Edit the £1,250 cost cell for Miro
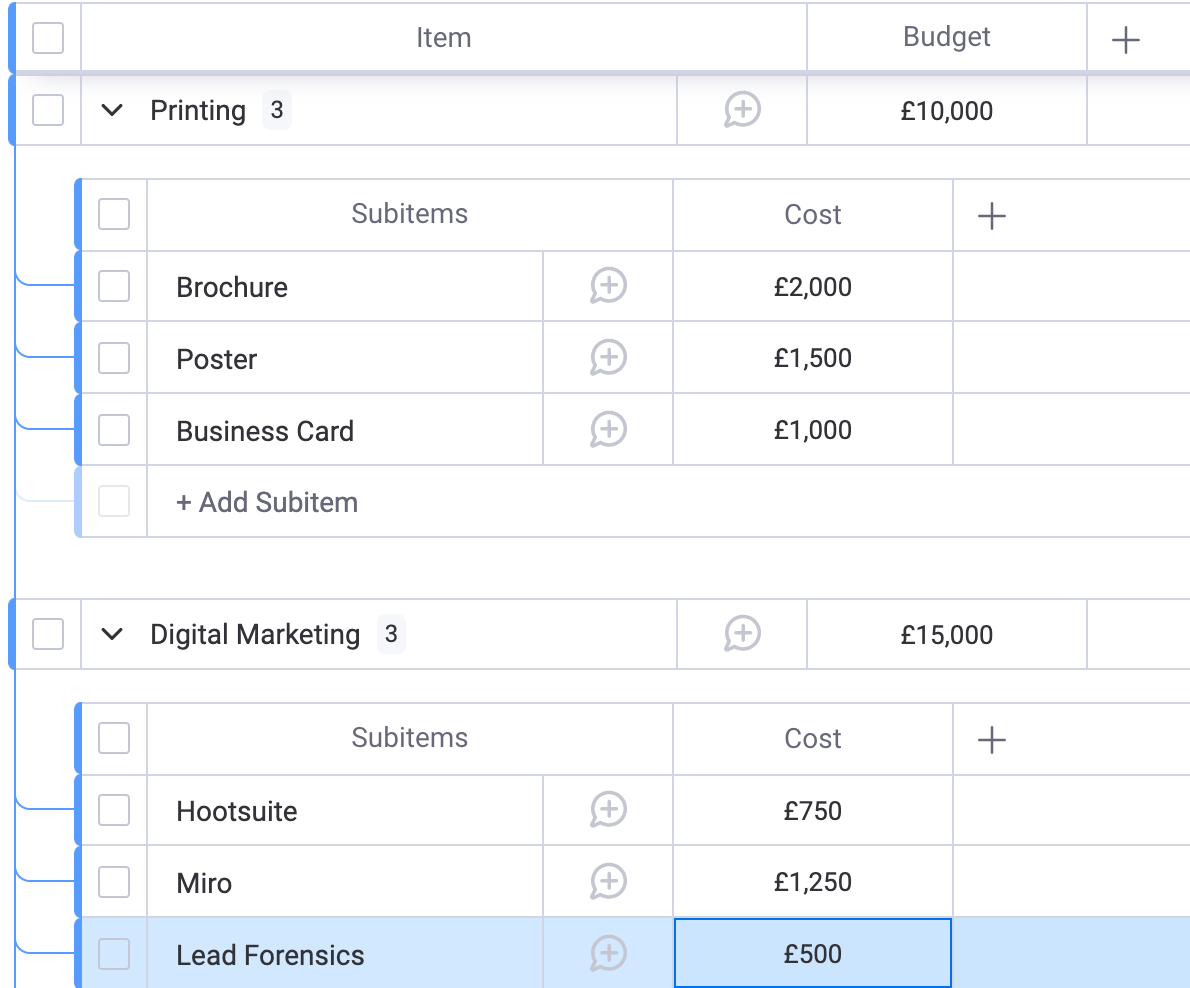This screenshot has height=988, width=1190. tap(812, 882)
